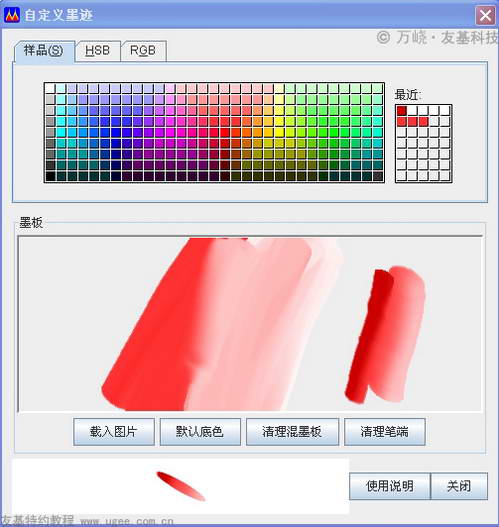Click the 清理混墨板 button

(292, 432)
